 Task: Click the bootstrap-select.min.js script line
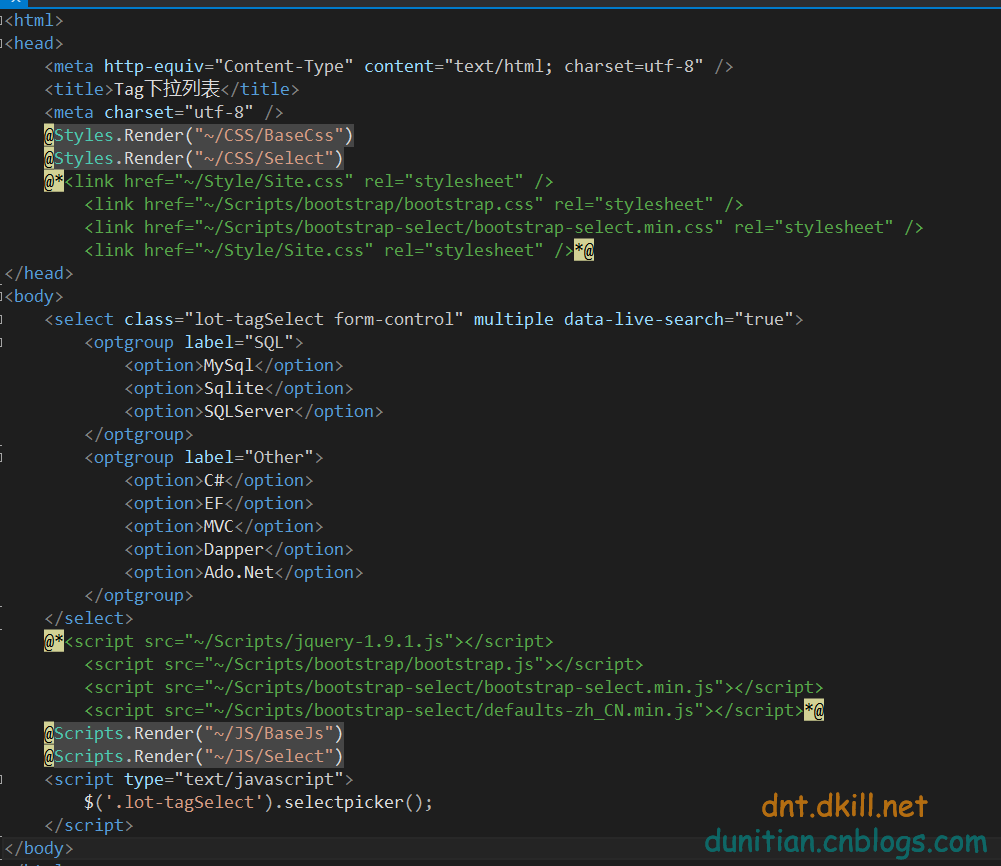[x=454, y=687]
